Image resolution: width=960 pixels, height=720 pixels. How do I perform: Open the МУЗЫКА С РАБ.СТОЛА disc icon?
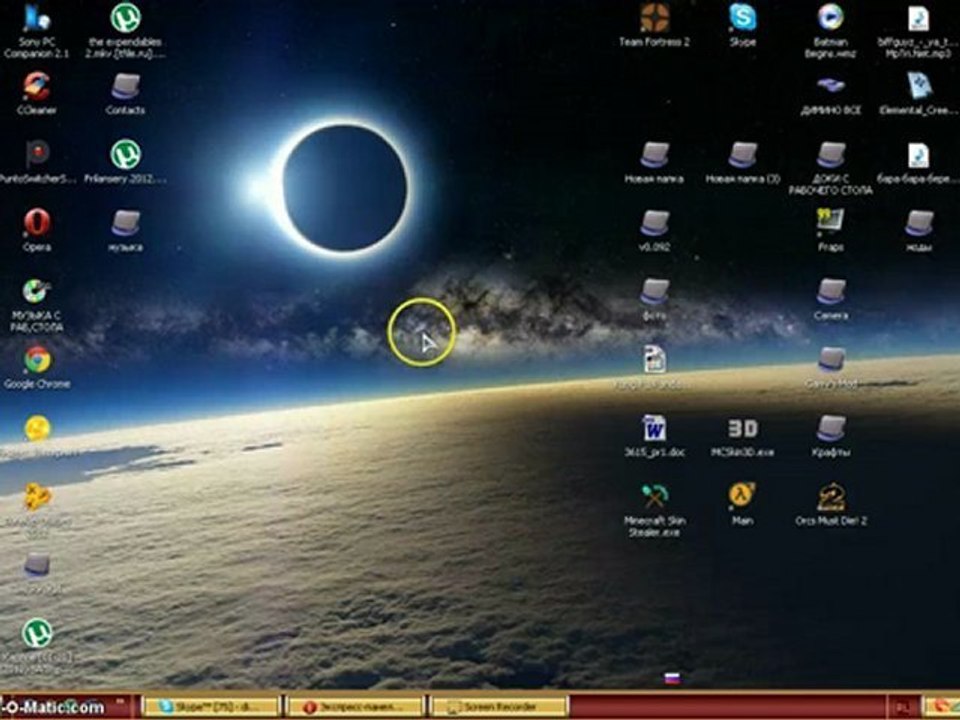coord(37,291)
